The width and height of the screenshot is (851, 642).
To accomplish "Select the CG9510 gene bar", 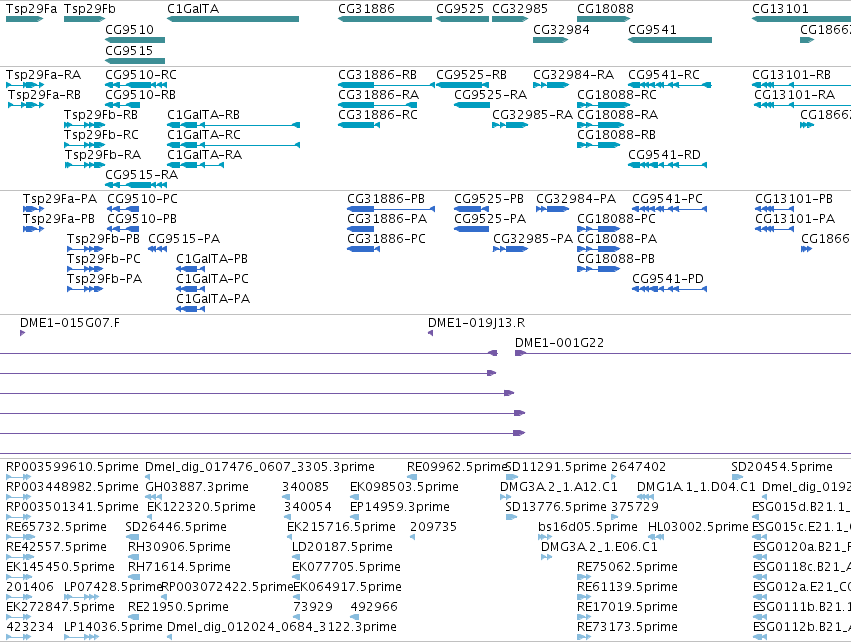I will 135,40.
